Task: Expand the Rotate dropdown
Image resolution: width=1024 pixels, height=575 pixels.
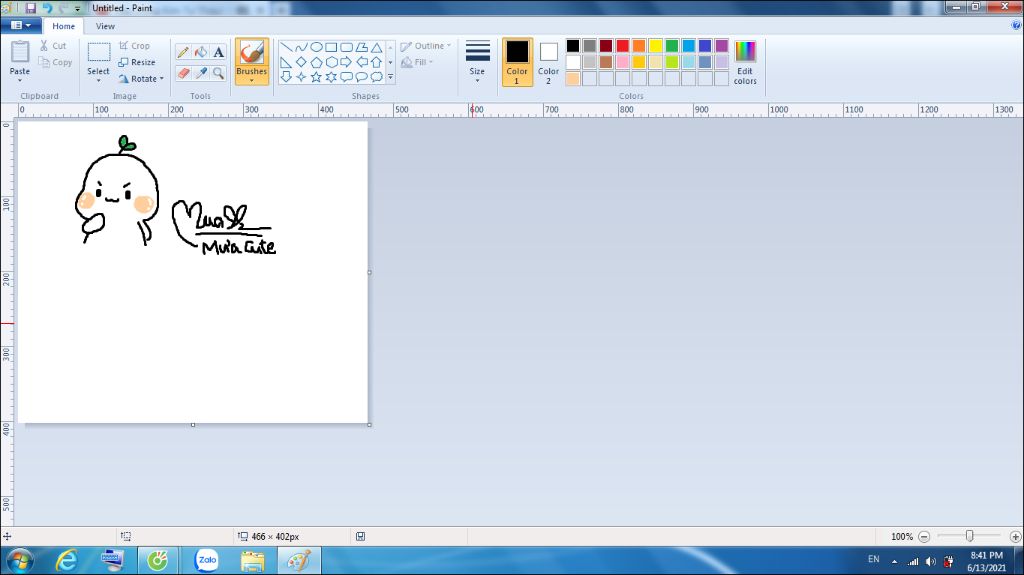Action: tap(161, 78)
